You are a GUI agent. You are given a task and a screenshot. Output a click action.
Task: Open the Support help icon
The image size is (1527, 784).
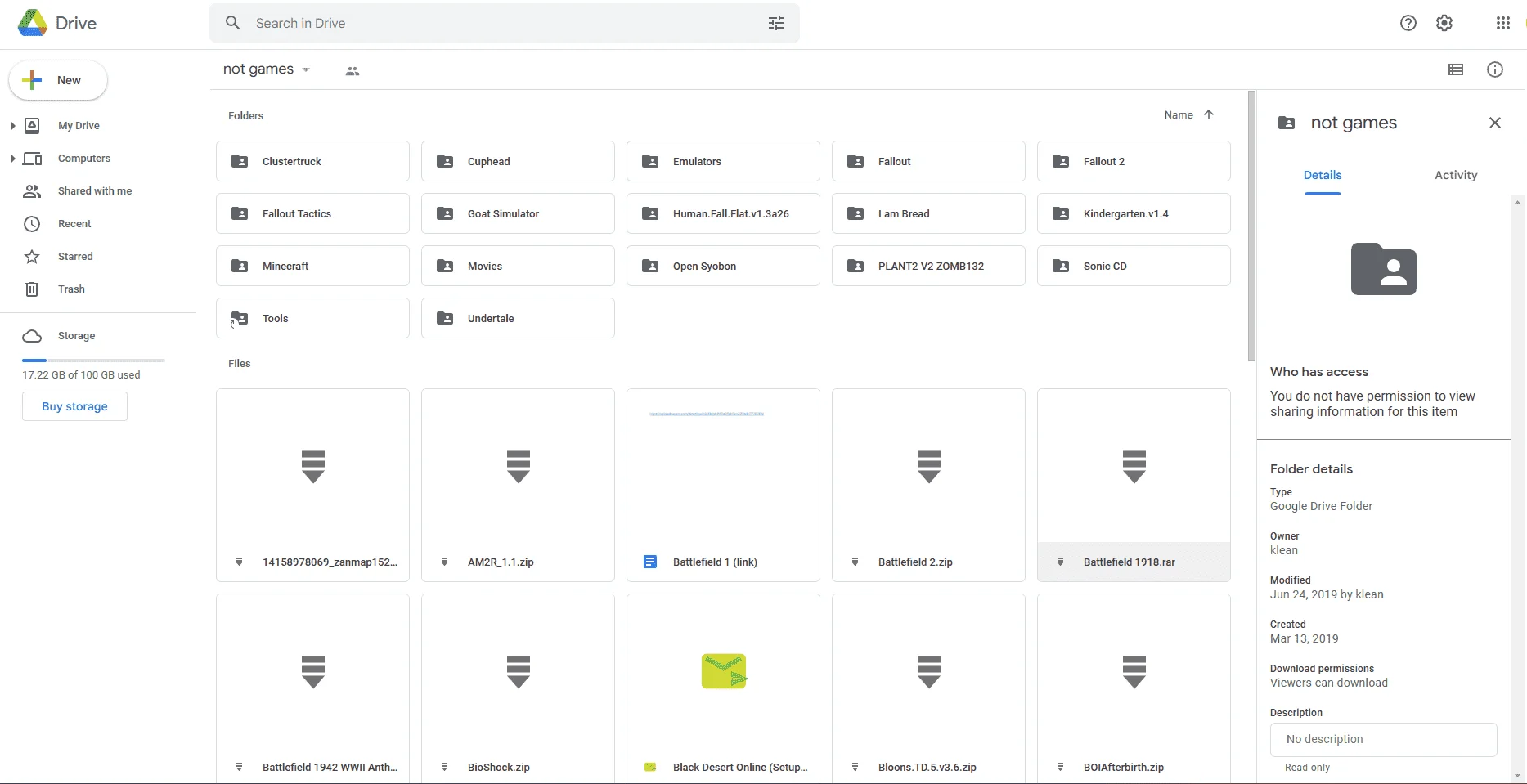pyautogui.click(x=1408, y=23)
